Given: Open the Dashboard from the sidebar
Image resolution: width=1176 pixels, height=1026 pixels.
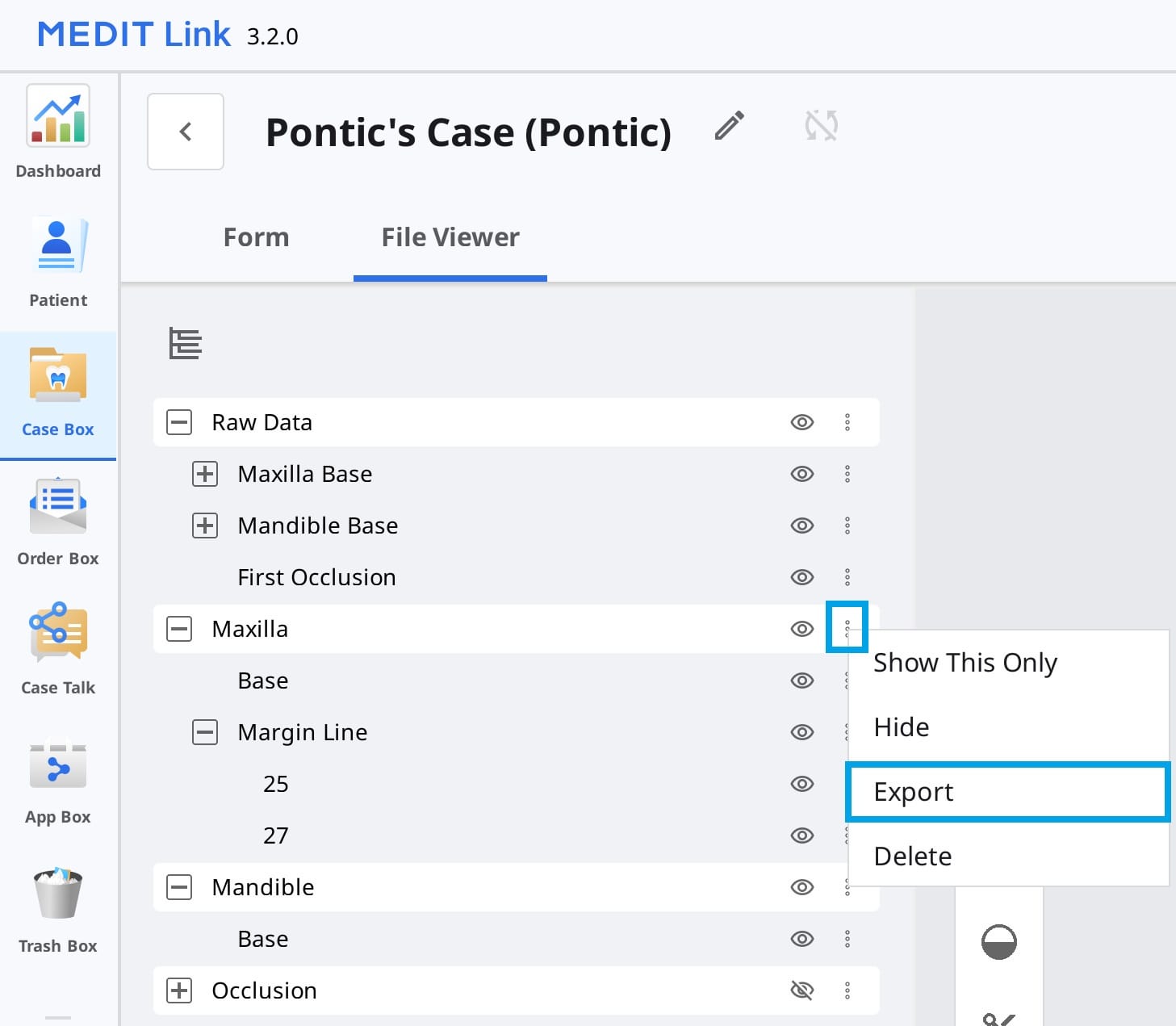Looking at the screenshot, I should coord(58,132).
